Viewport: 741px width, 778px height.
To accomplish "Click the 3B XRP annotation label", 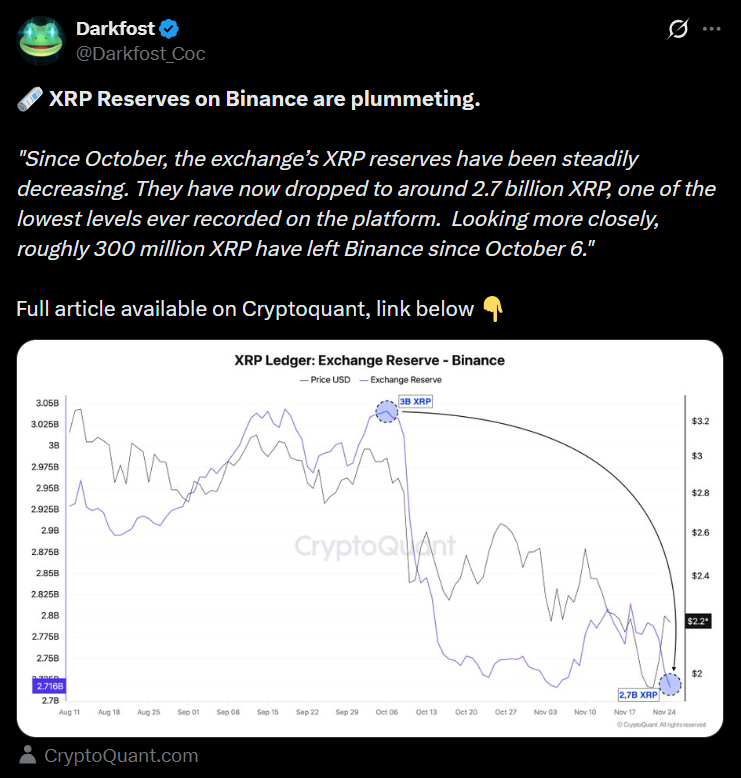I will 415,401.
